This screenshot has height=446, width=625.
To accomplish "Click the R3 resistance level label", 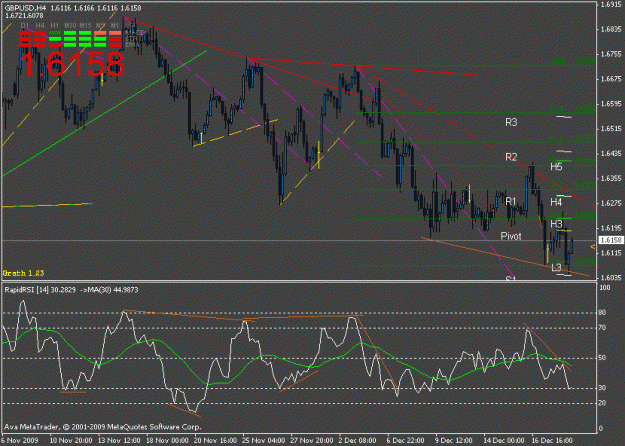I will [511, 123].
